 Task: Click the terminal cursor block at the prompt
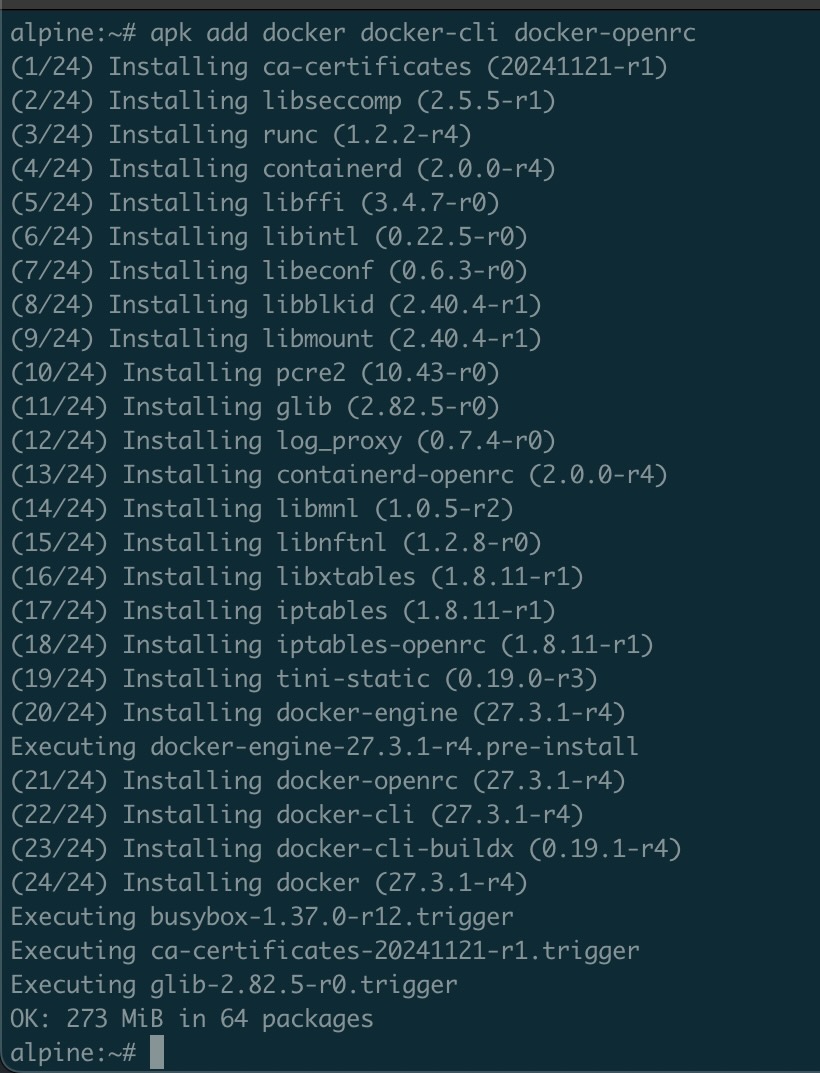tap(156, 1053)
